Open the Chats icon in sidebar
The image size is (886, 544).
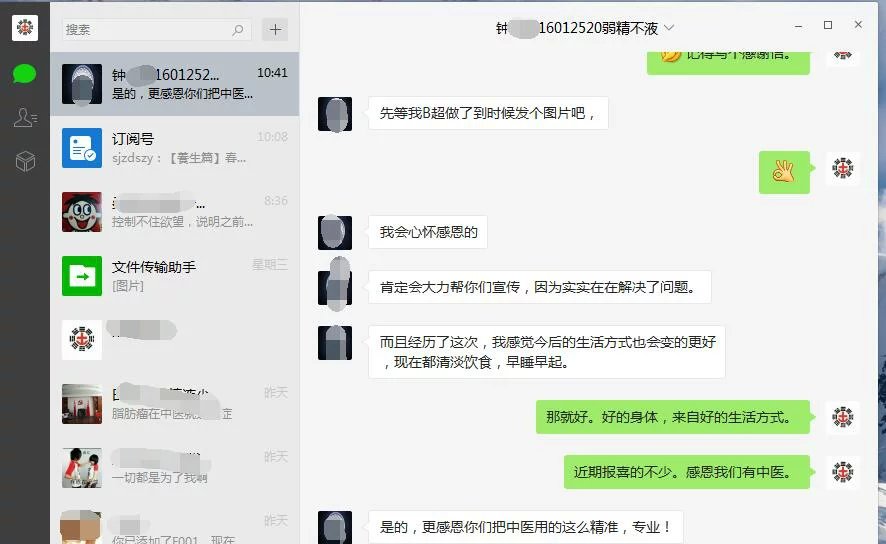24,74
